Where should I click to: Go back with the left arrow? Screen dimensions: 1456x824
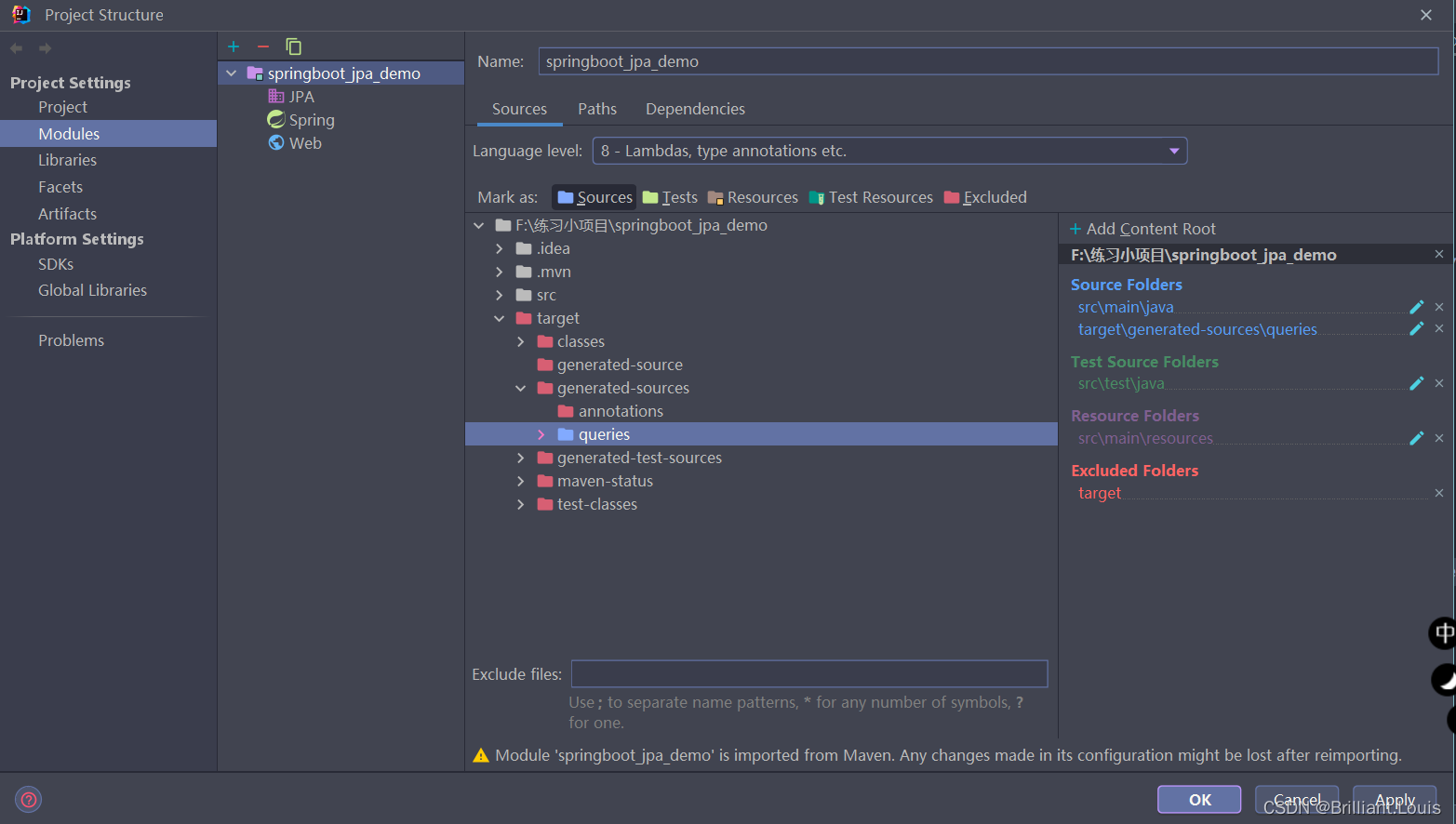[x=17, y=48]
